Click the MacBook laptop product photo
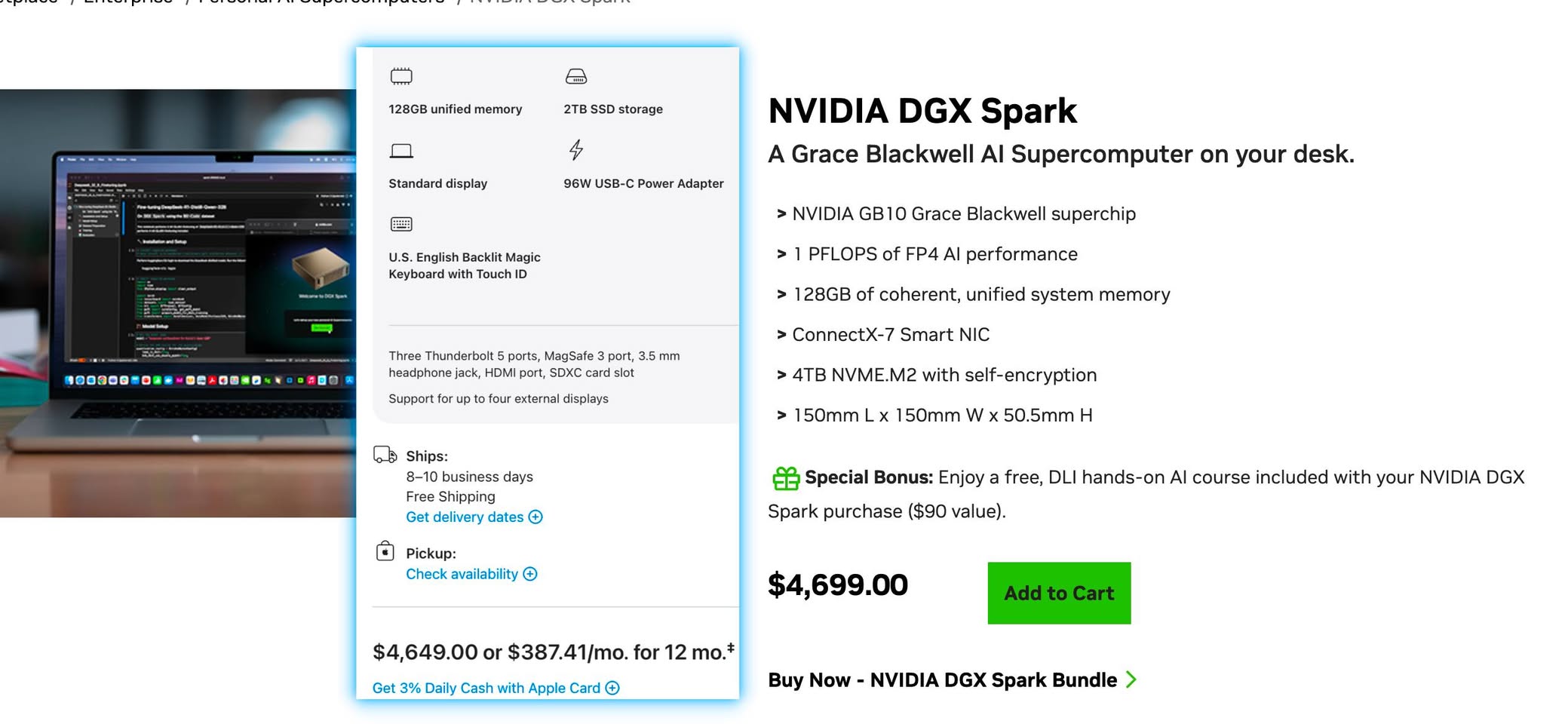The image size is (1568, 724). (x=178, y=302)
